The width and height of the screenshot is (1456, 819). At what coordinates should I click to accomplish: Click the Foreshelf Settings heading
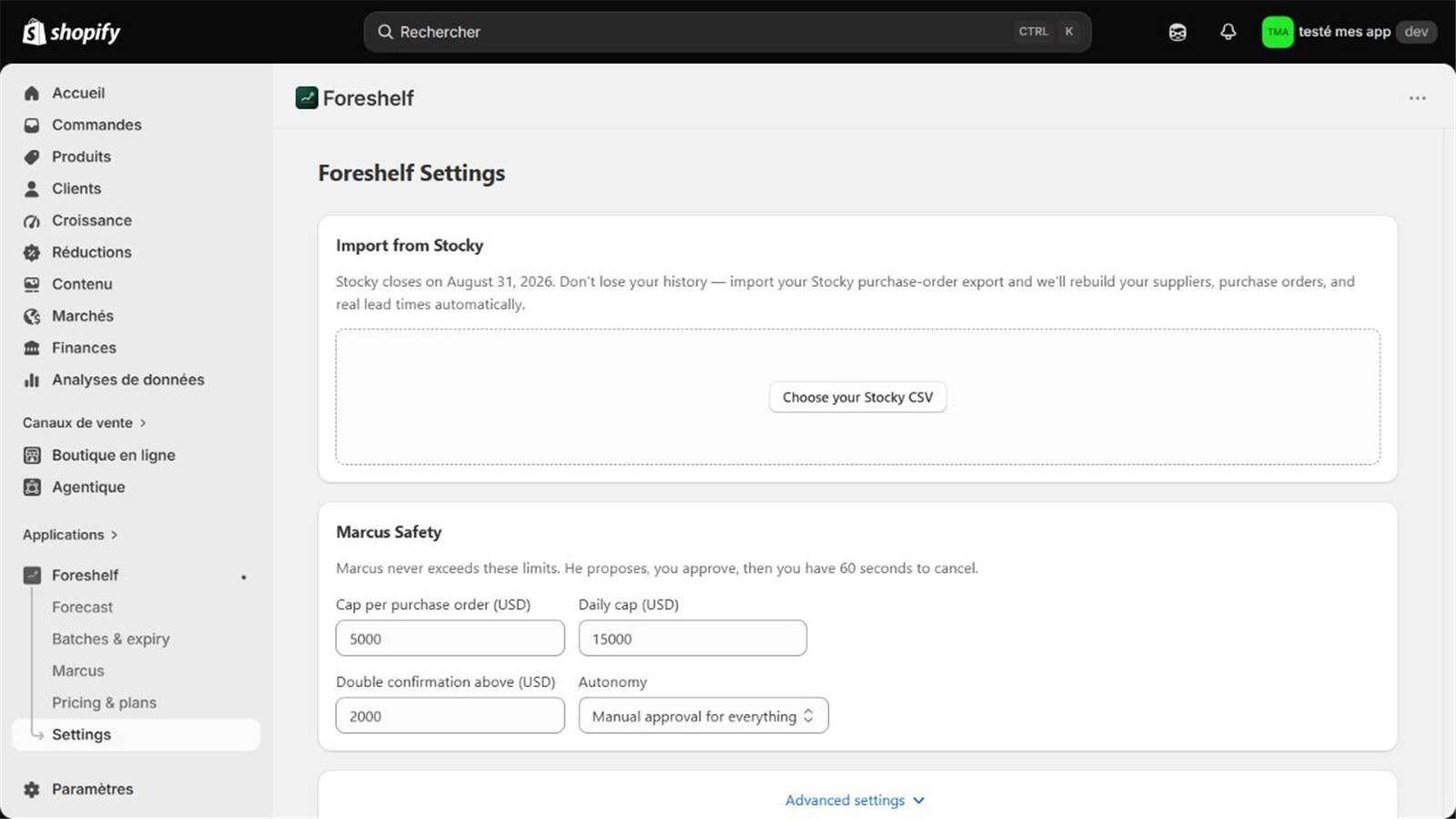411,173
